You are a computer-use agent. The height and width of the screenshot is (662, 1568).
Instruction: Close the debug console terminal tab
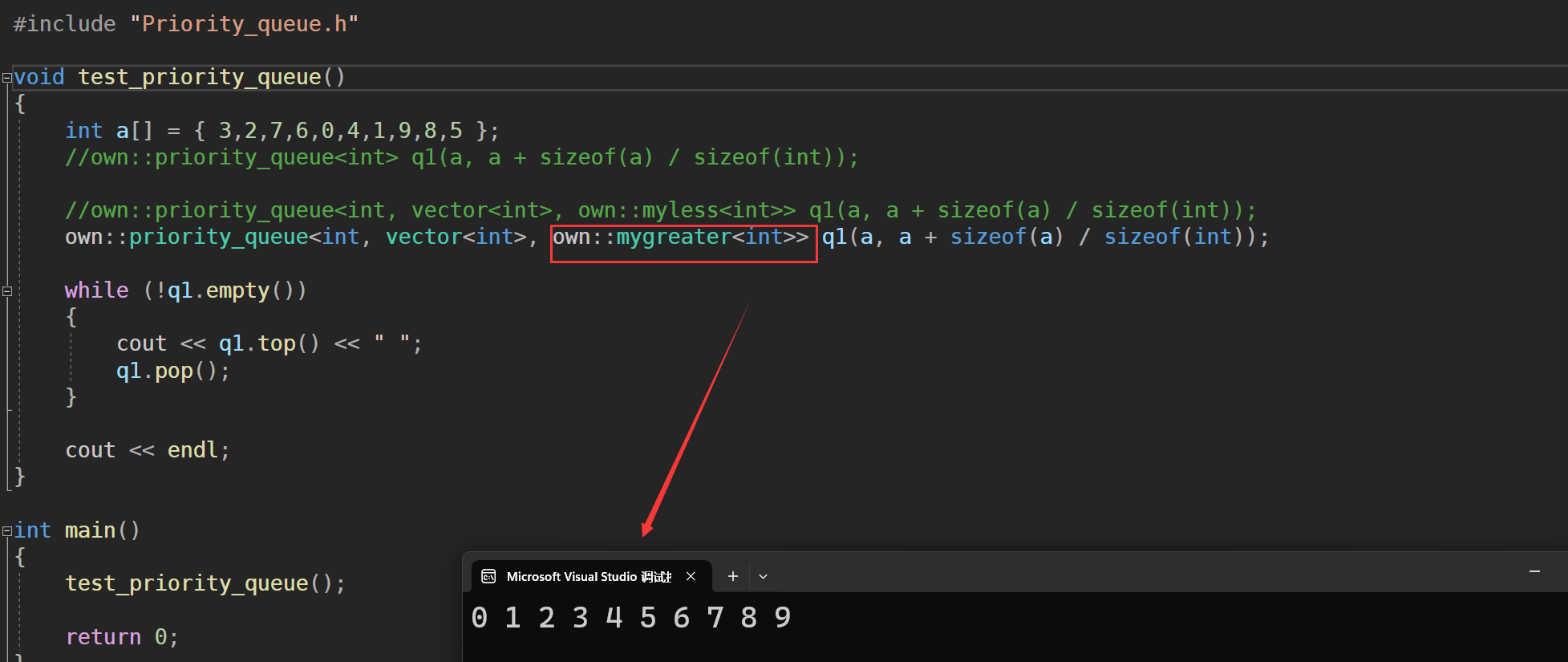coord(691,576)
